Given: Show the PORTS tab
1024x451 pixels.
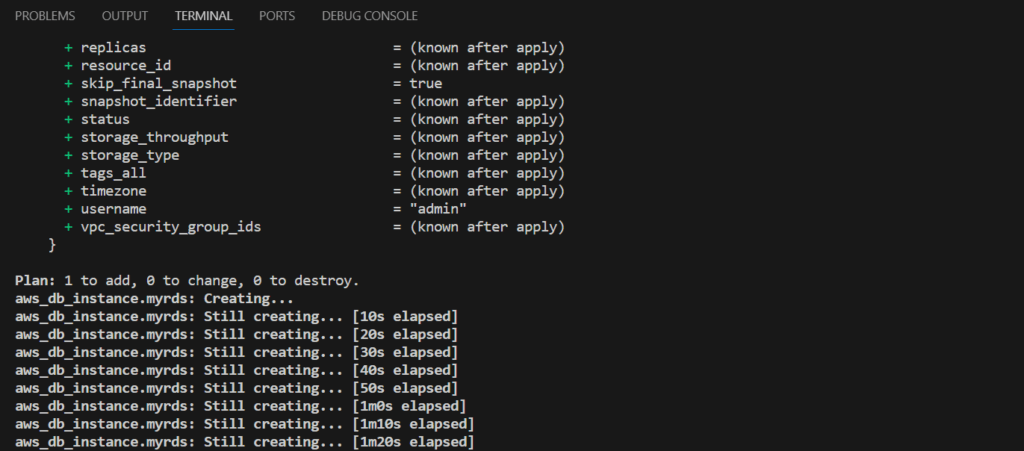Looking at the screenshot, I should point(277,16).
